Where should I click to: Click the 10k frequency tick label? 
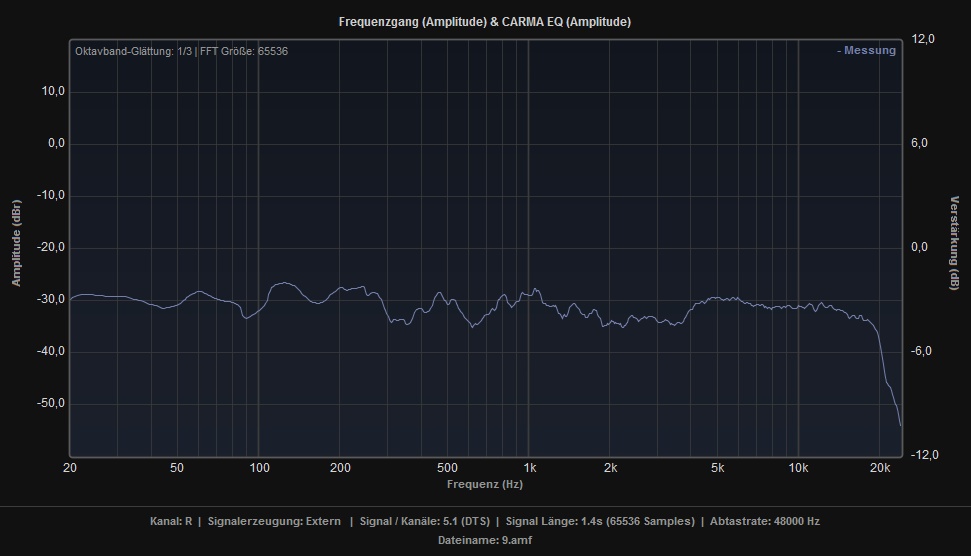798,468
